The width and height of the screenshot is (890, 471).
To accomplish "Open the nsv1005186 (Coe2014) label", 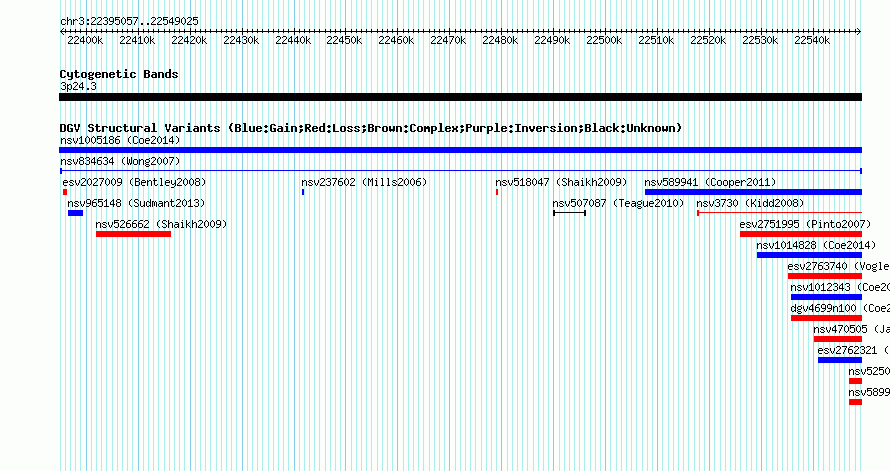I will pyautogui.click(x=120, y=140).
